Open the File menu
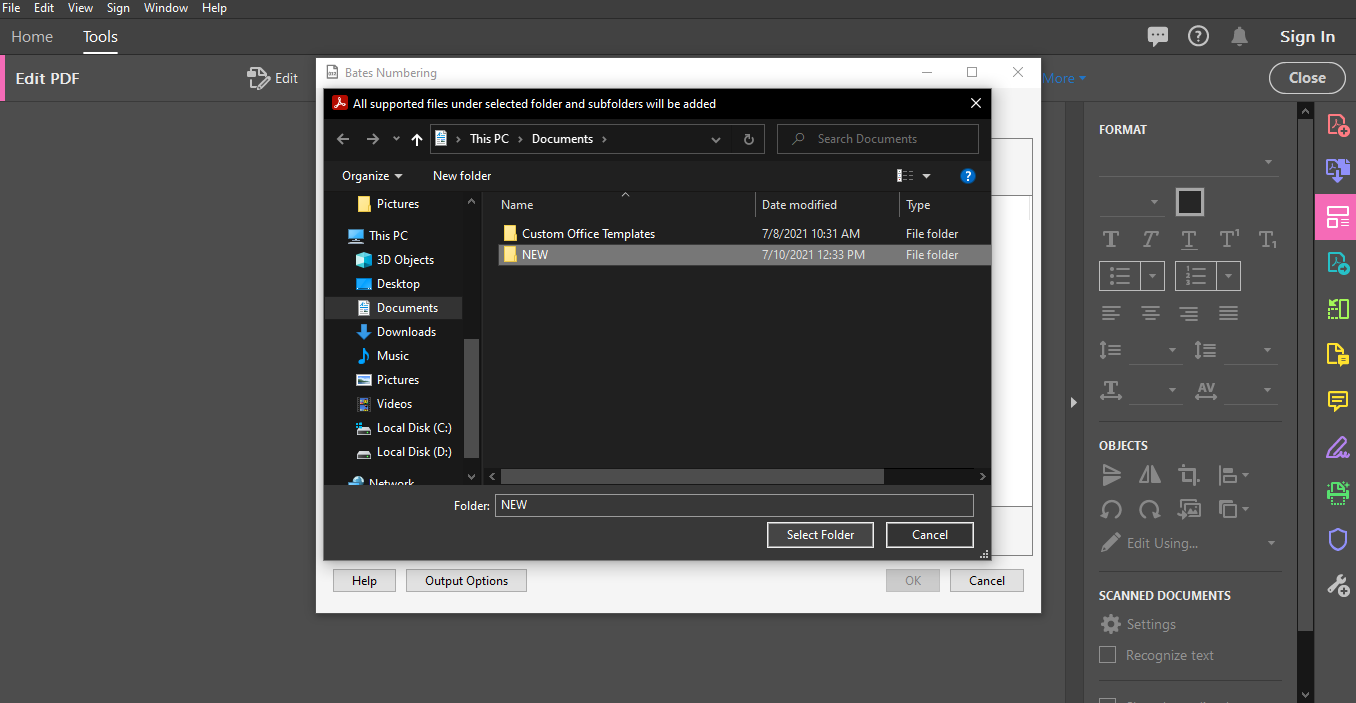 tap(11, 8)
